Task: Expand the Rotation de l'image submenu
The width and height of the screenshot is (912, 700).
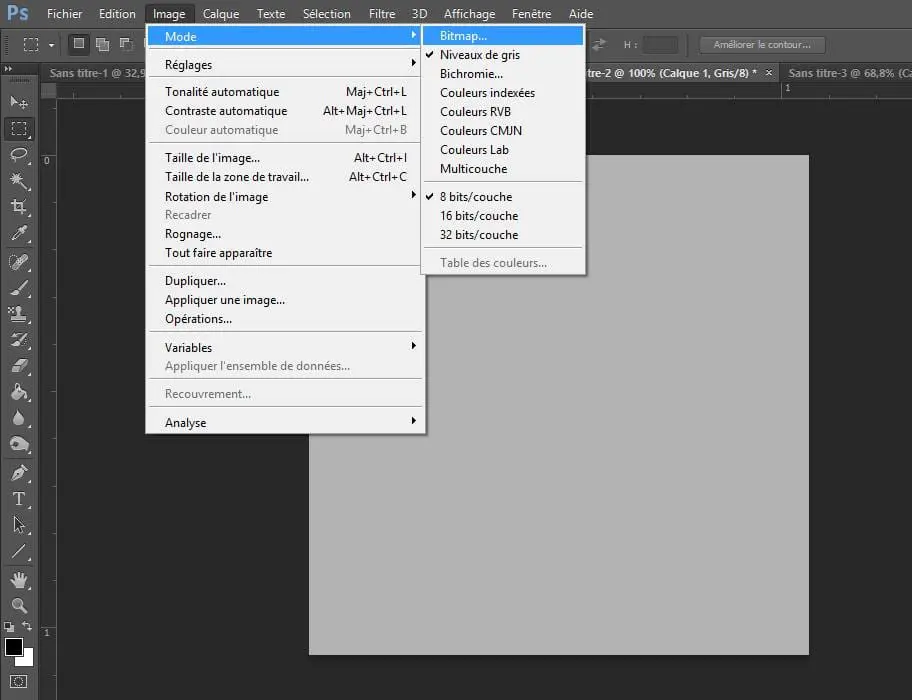Action: (x=284, y=197)
